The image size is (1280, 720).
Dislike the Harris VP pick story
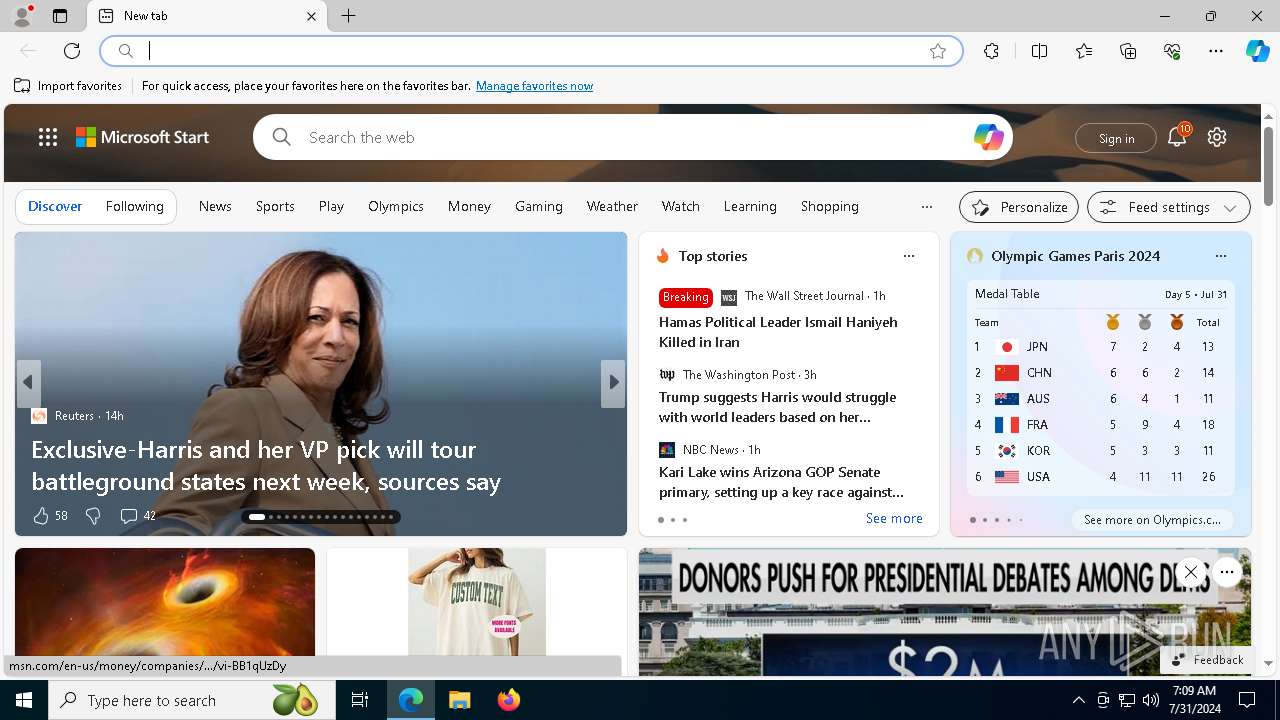92,515
